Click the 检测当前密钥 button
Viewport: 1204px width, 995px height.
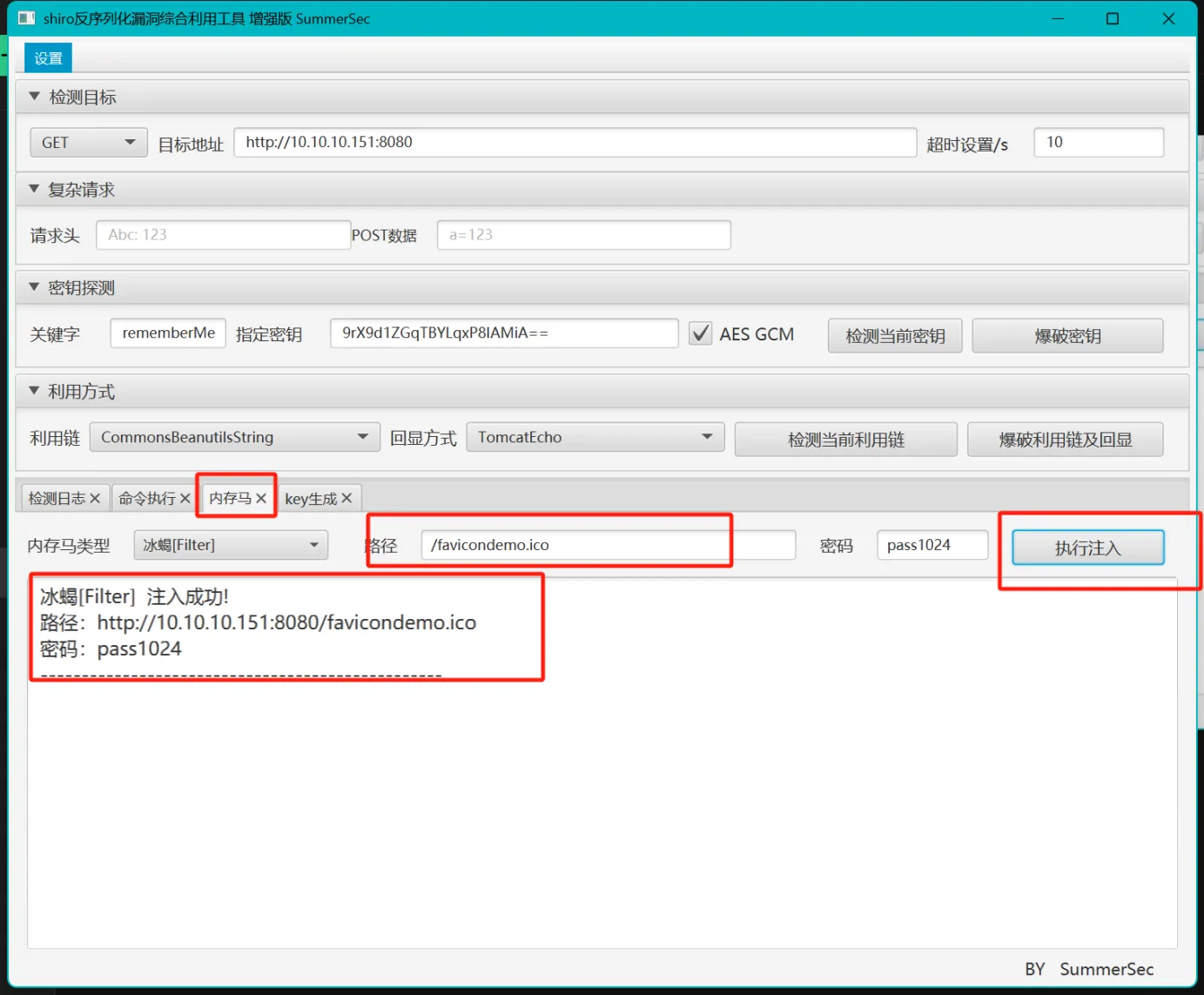tap(895, 336)
